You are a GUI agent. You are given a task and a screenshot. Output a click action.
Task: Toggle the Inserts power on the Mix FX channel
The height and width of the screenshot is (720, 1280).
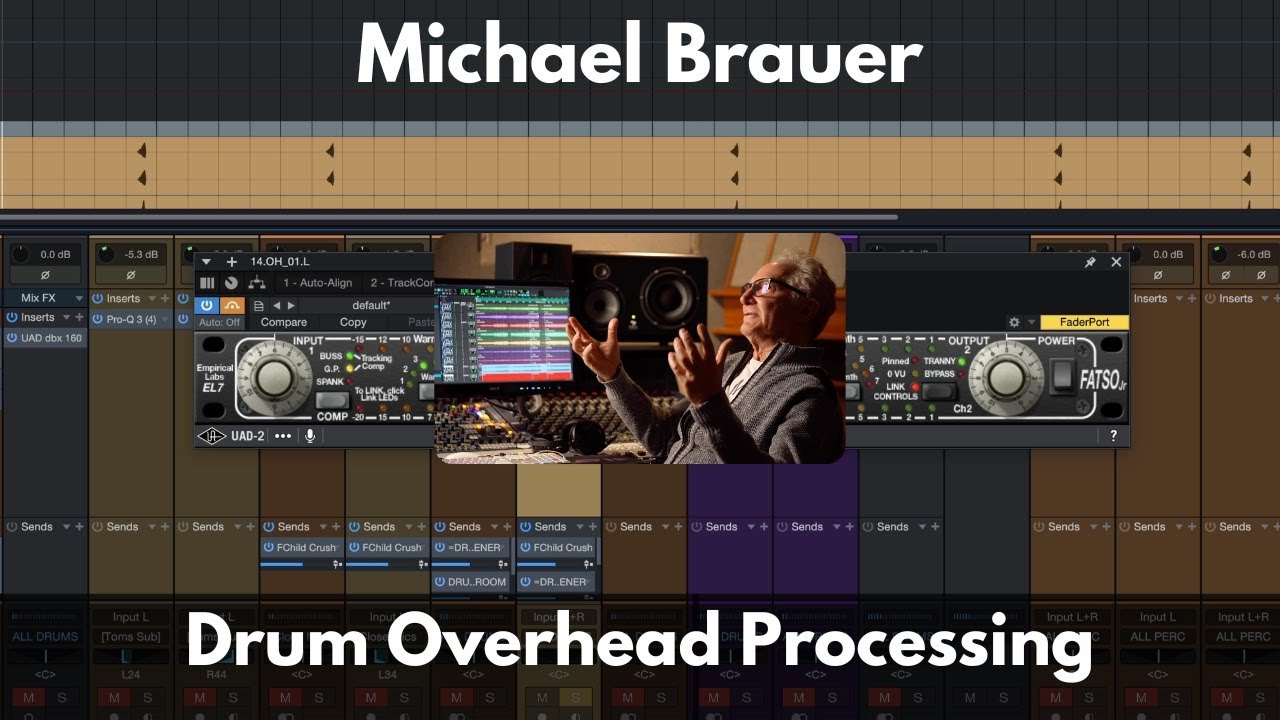point(12,317)
